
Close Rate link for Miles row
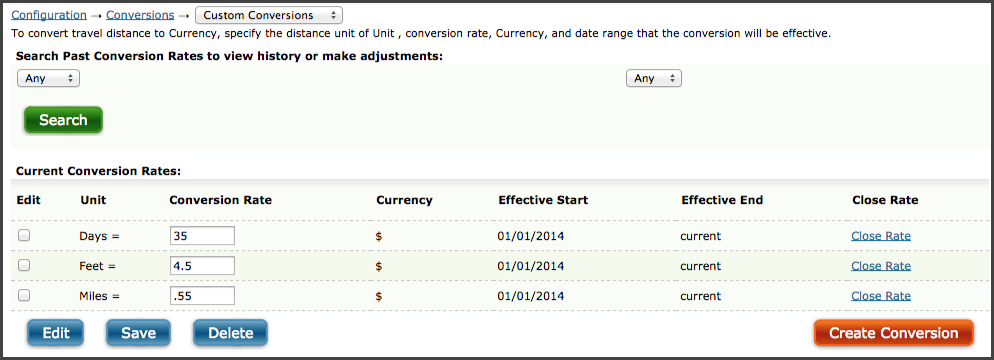coord(881,295)
